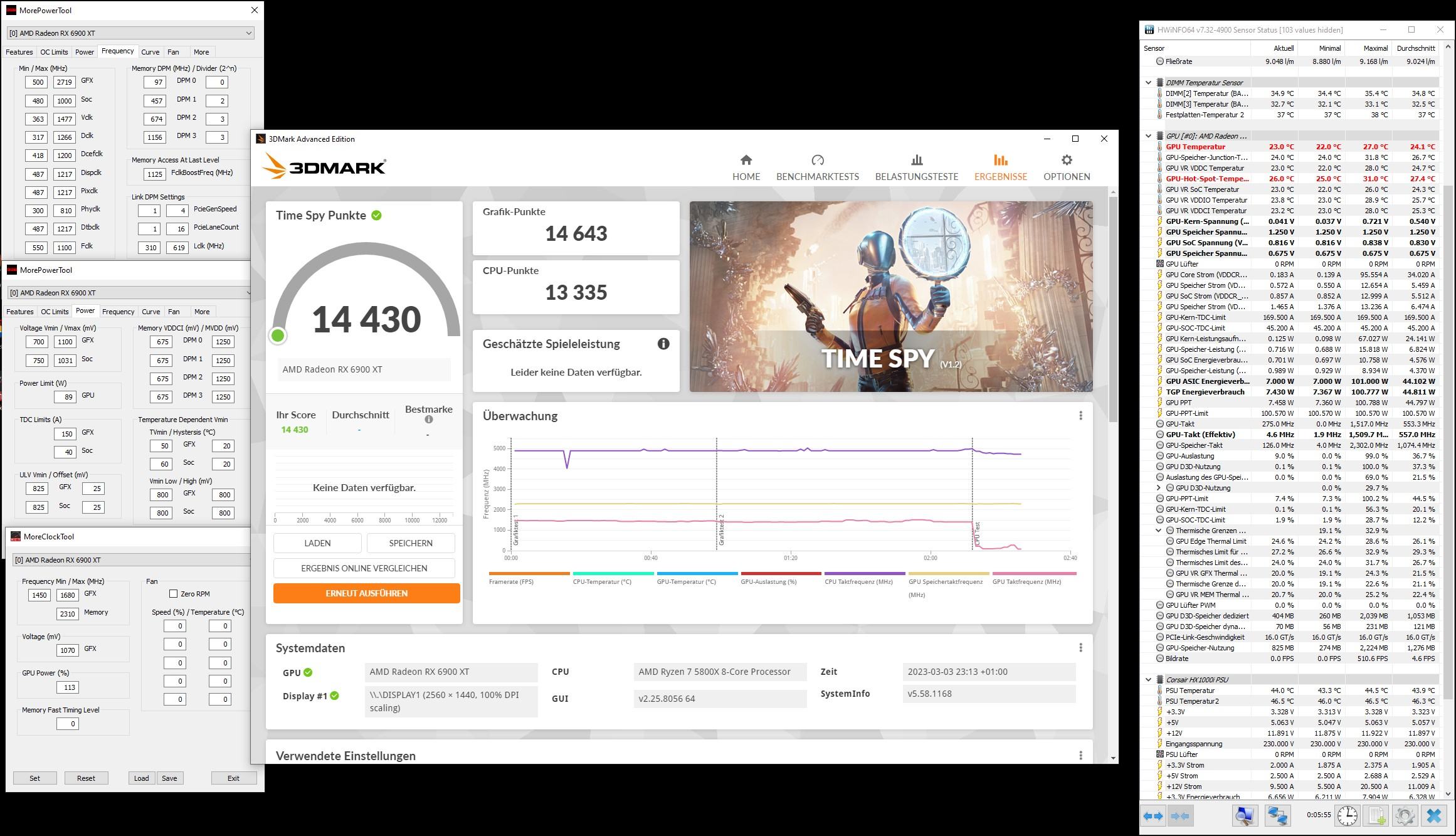Click the green checkmark beside Time Spy Punkte

click(x=376, y=215)
